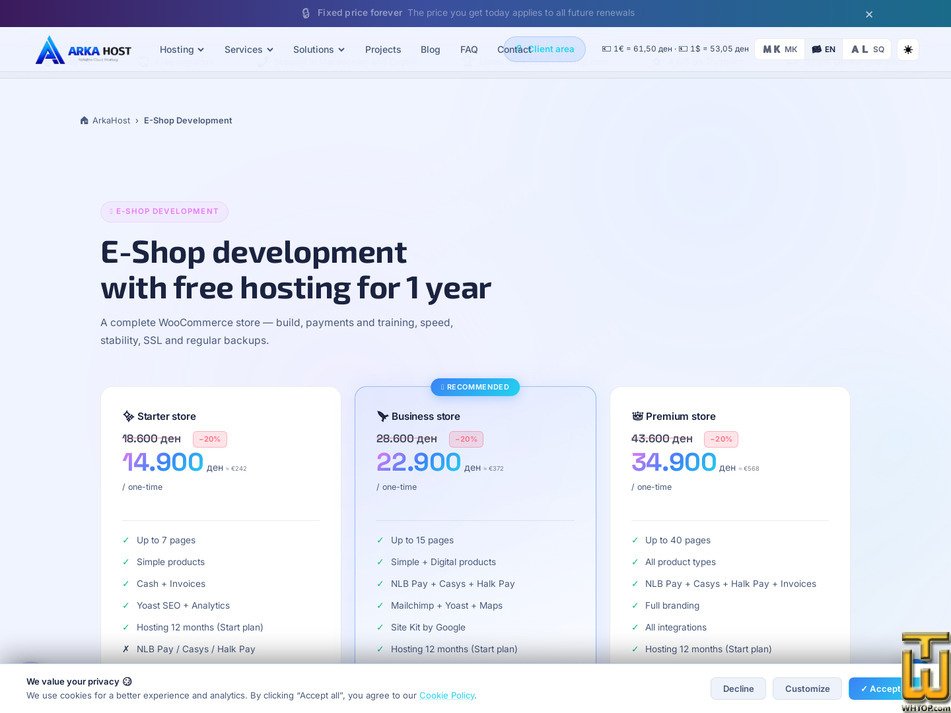Open the Blog page
This screenshot has width=951, height=713.
tap(430, 50)
